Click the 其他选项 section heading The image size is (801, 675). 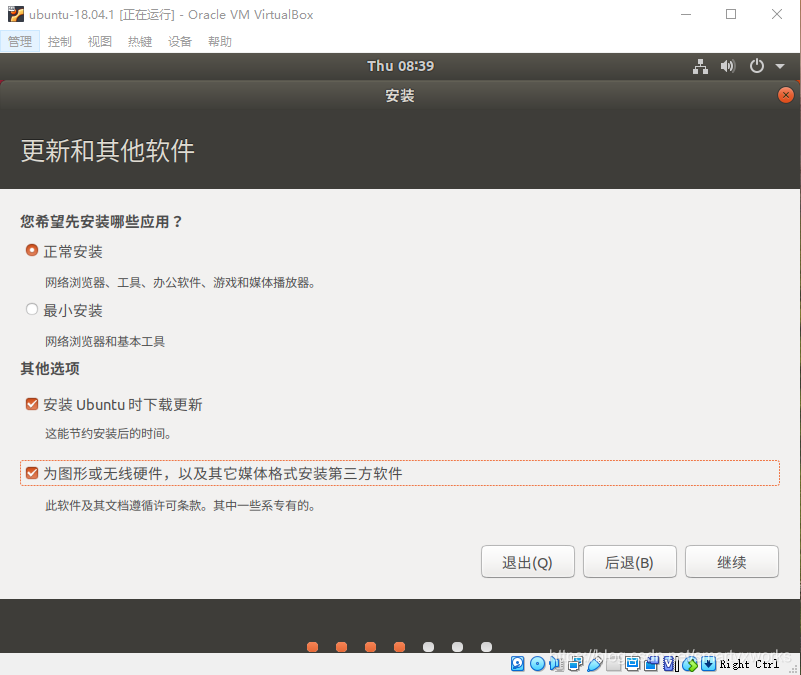pyautogui.click(x=50, y=368)
